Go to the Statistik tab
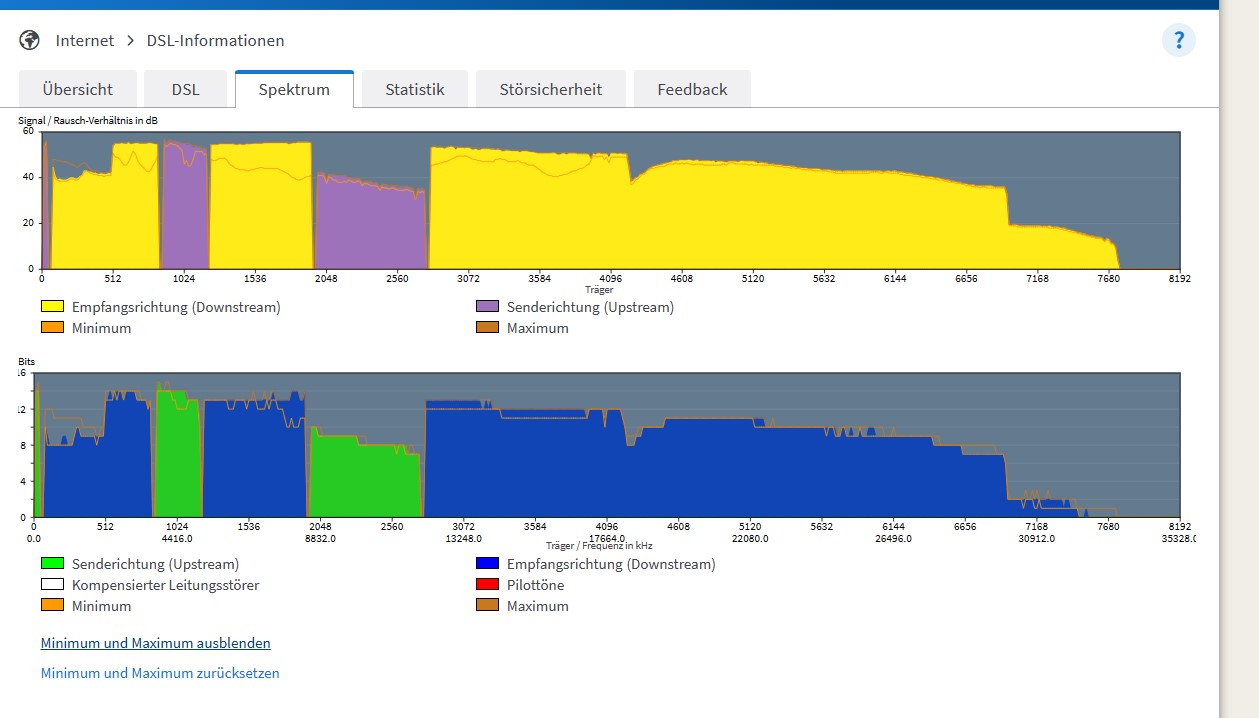Screen dimensions: 1259x718 coord(415,89)
